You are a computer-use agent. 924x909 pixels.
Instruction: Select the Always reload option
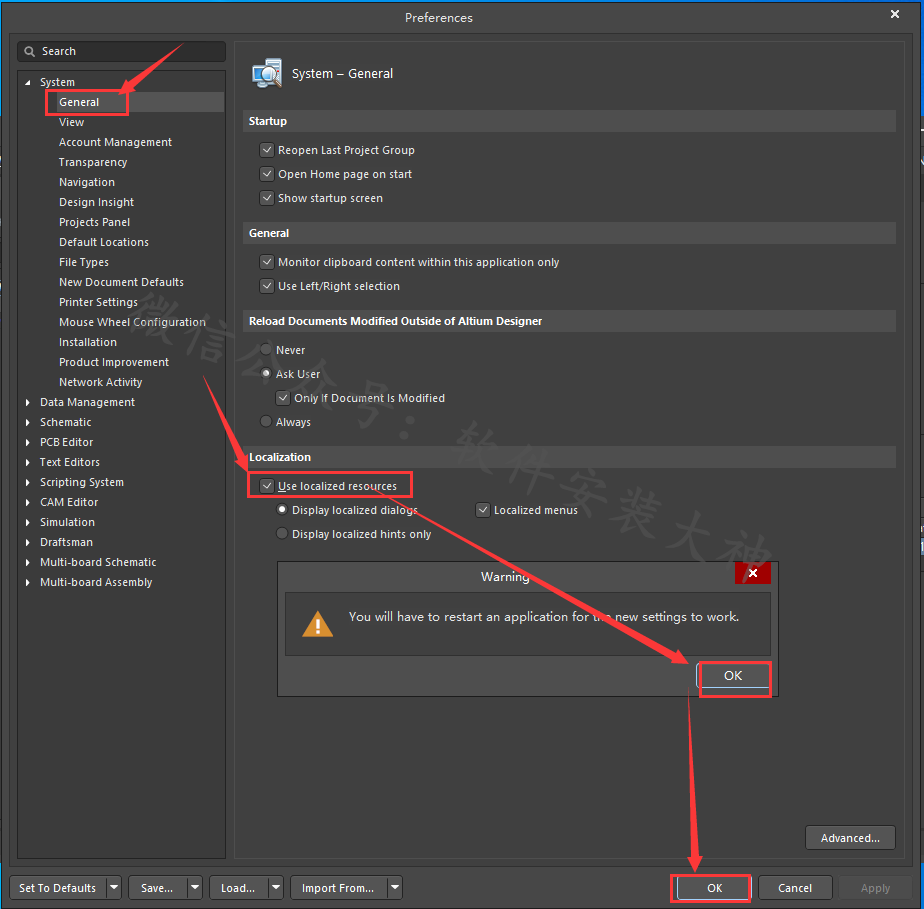[x=266, y=422]
